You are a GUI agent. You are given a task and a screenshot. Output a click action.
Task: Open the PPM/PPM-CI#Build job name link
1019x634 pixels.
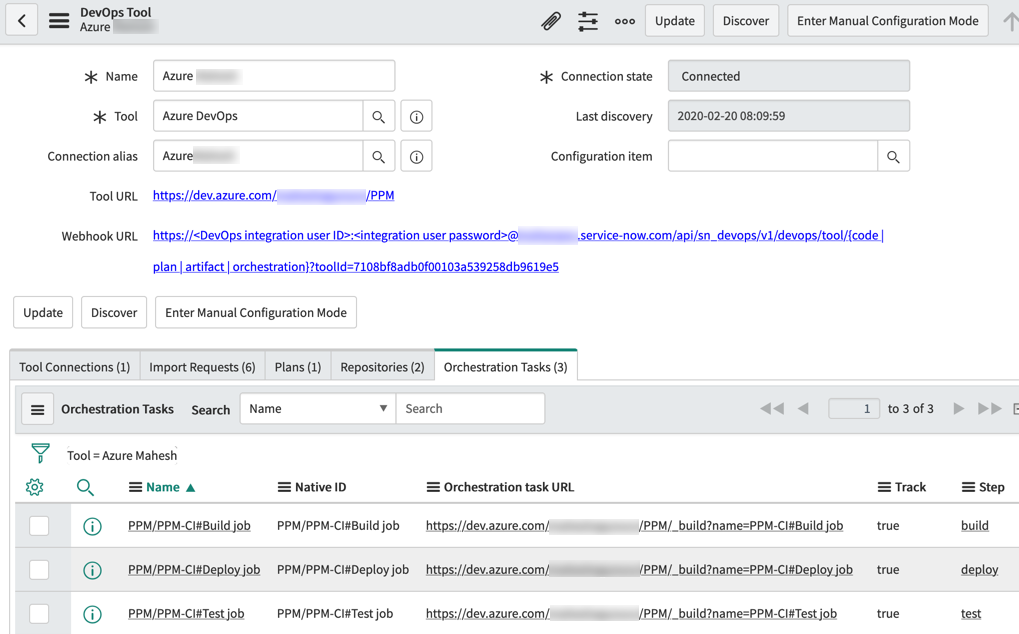tap(189, 526)
